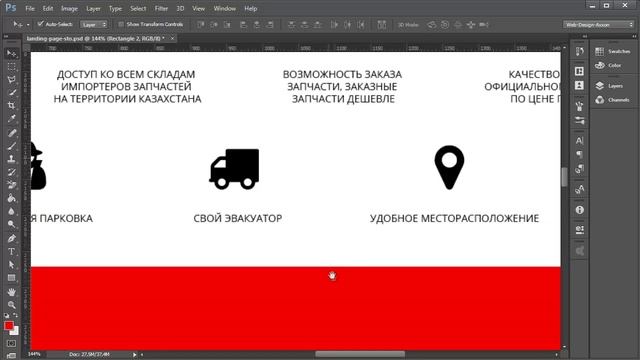Open the Brush Presets panel icon
This screenshot has width=640, height=360.
tap(579, 121)
